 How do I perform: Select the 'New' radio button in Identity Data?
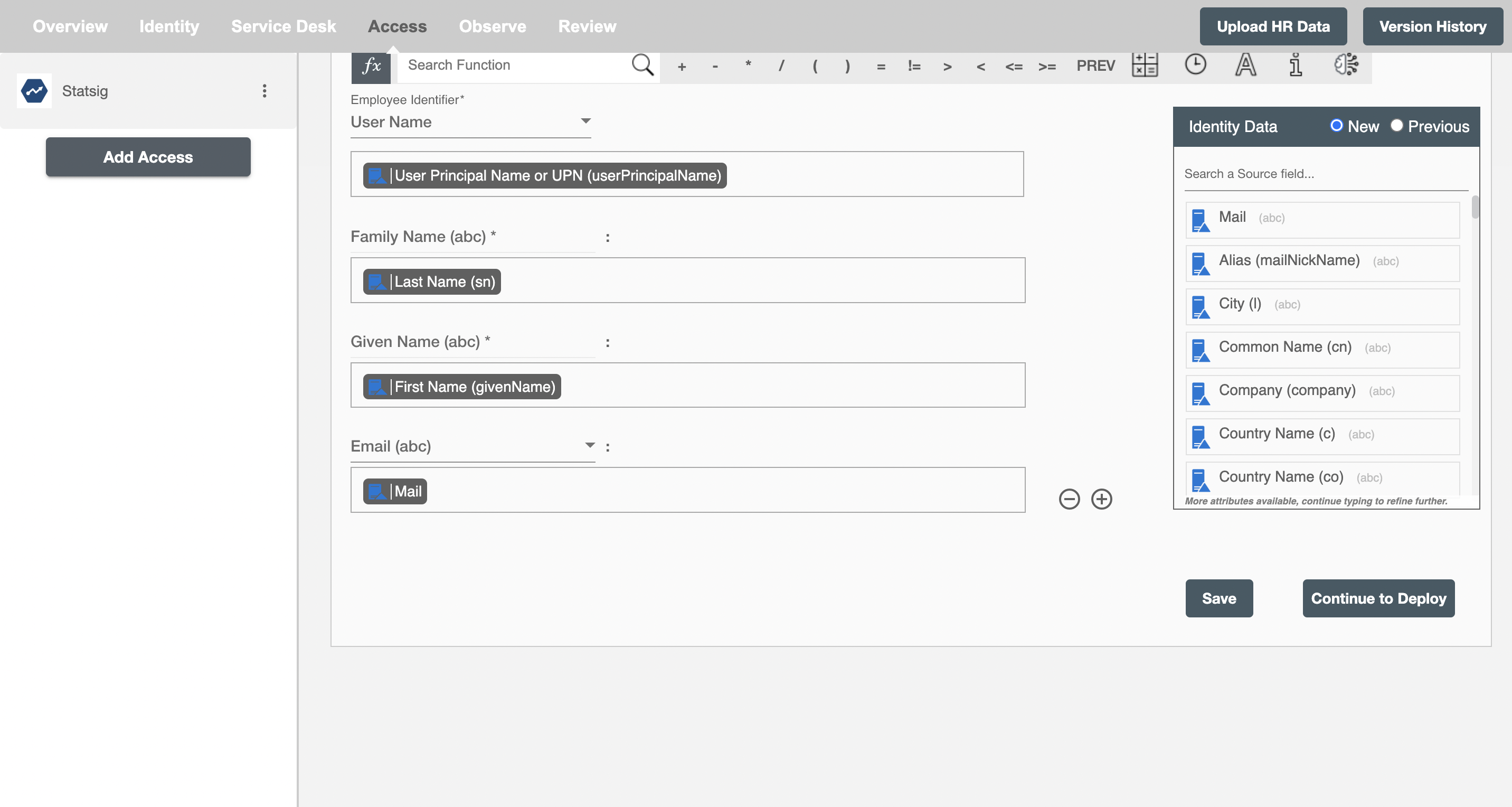tap(1336, 126)
